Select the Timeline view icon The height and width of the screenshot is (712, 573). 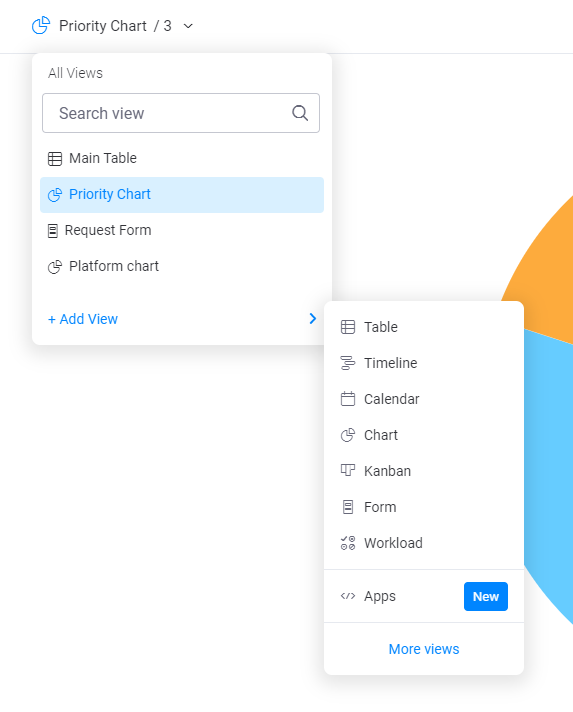348,363
